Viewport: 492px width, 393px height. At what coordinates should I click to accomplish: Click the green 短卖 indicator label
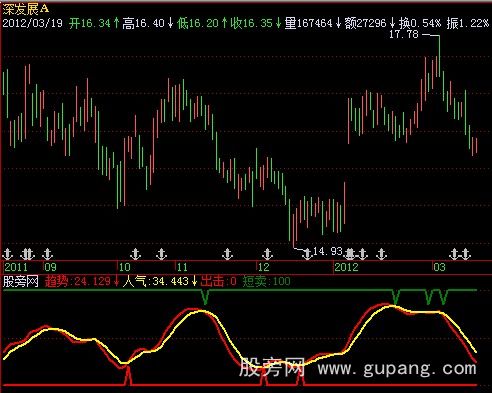click(x=254, y=282)
